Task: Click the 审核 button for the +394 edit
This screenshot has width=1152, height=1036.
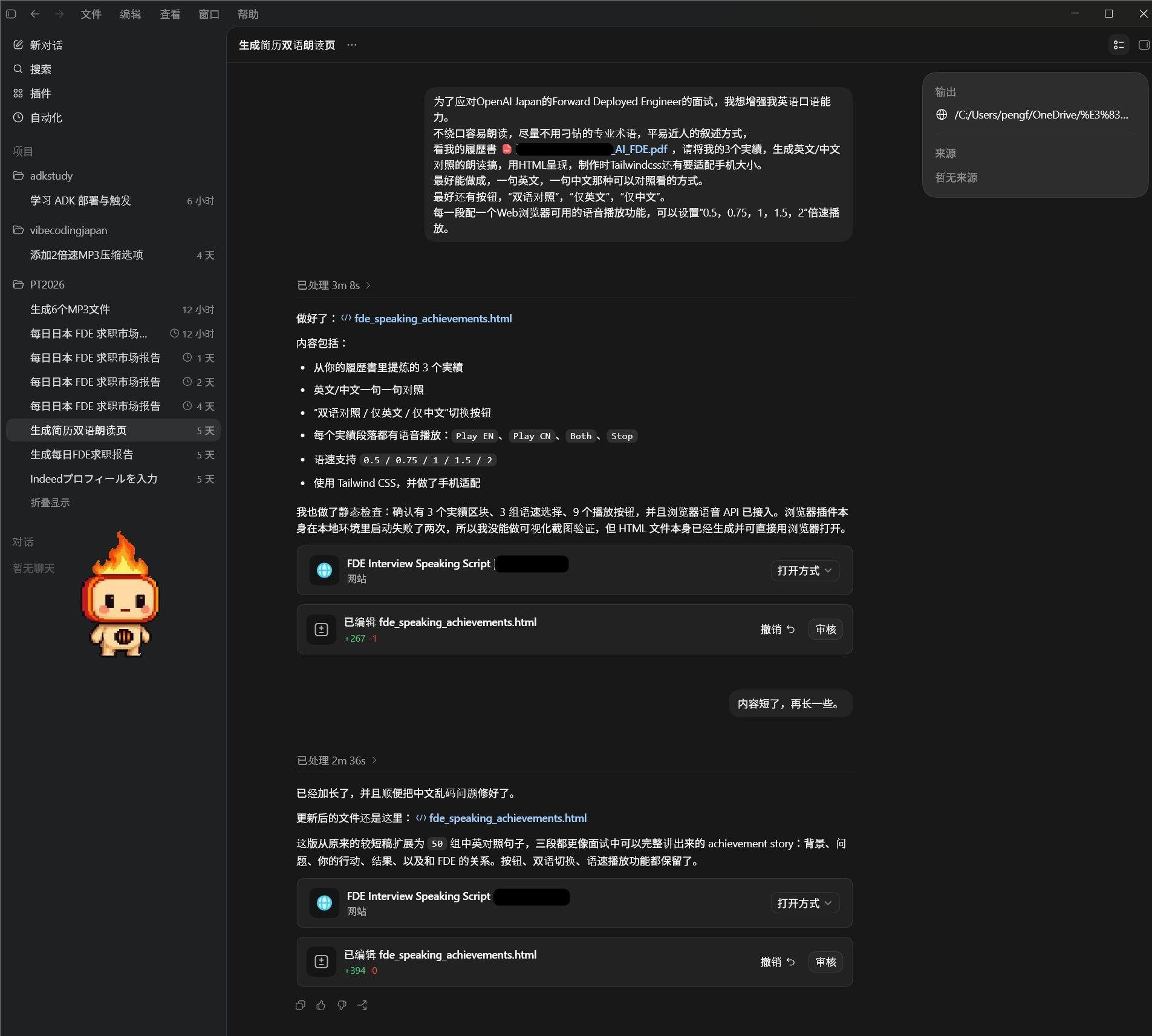Action: 825,962
